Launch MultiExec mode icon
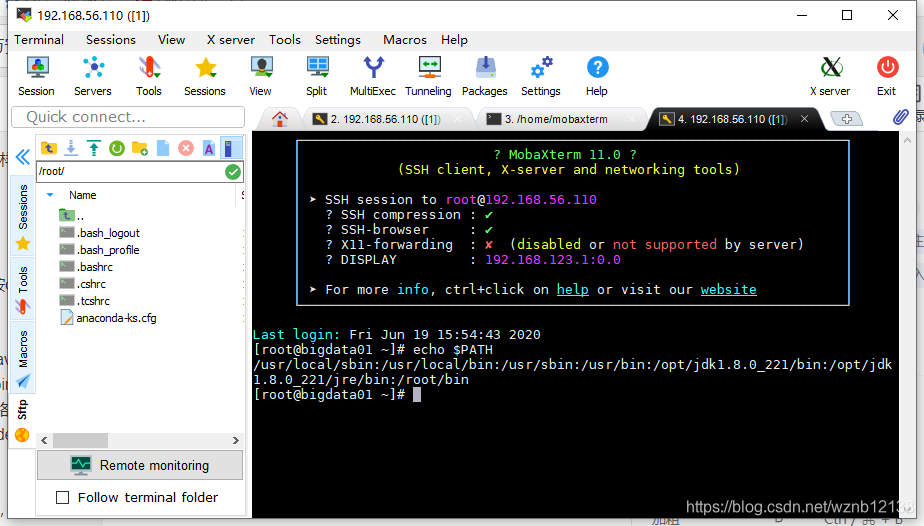The image size is (924, 526). coord(372,75)
